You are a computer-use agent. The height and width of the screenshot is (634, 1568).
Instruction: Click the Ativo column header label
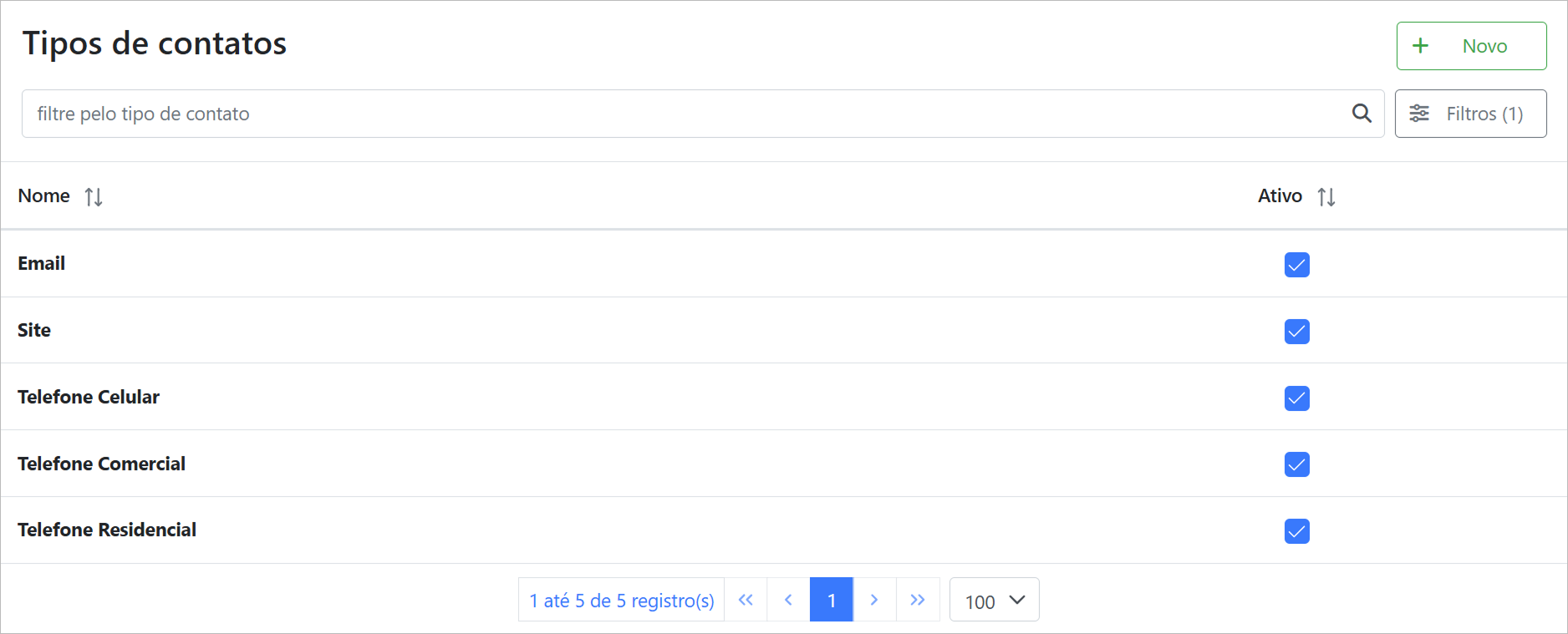[x=1280, y=195]
